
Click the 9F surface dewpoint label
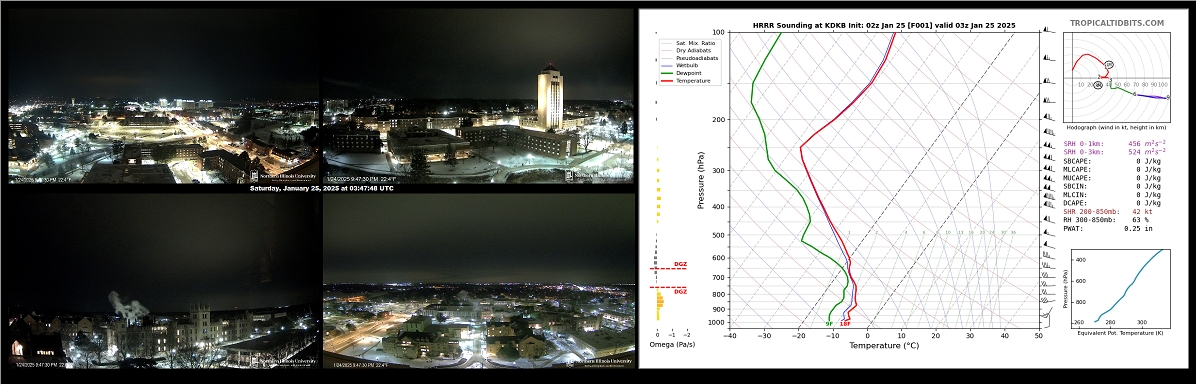click(829, 324)
